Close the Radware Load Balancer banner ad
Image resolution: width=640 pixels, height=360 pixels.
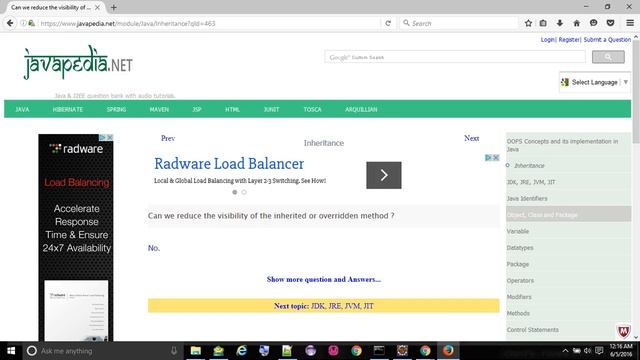(x=496, y=158)
